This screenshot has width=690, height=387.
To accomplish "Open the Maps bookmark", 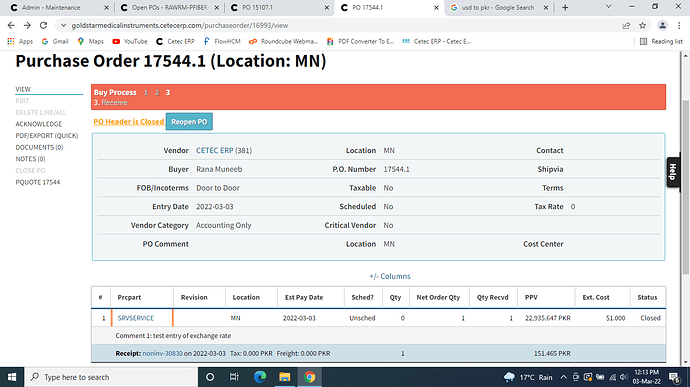I will 91,41.
